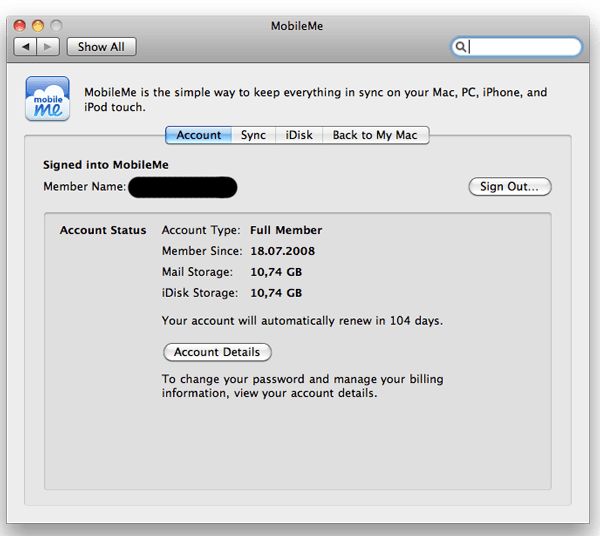Click the MobileMe cloud icon
This screenshot has width=600, height=536.
47,98
